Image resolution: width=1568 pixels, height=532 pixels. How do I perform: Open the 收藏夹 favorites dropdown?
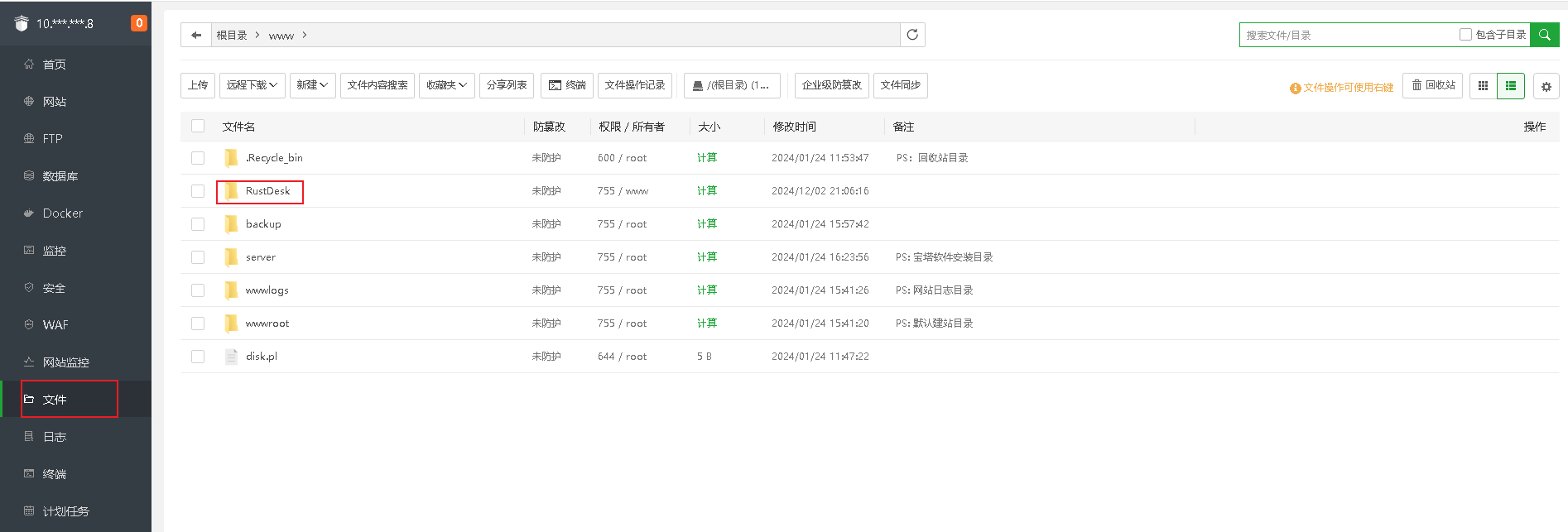(446, 85)
